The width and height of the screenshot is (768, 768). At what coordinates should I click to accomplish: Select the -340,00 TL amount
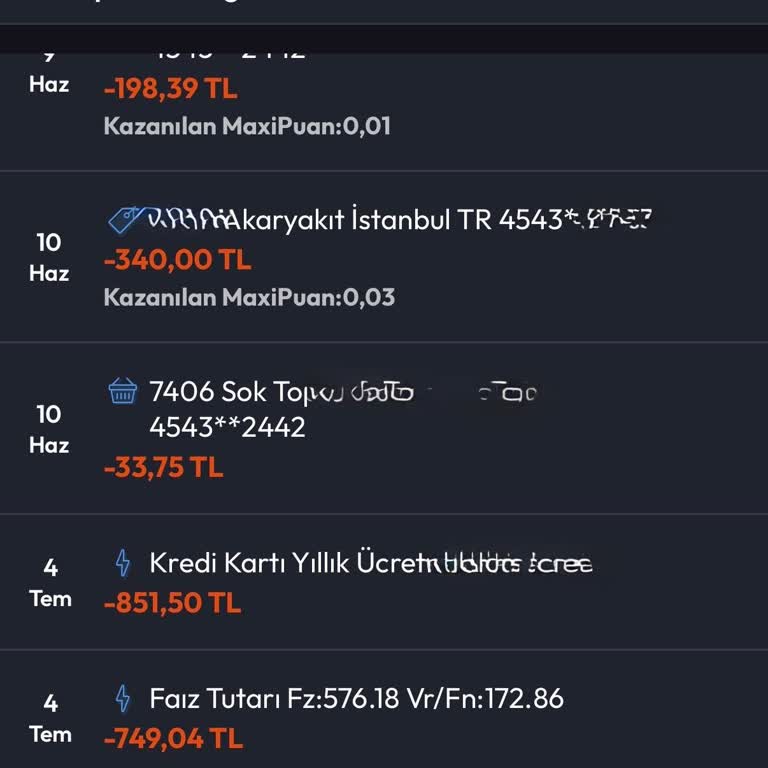(x=178, y=260)
